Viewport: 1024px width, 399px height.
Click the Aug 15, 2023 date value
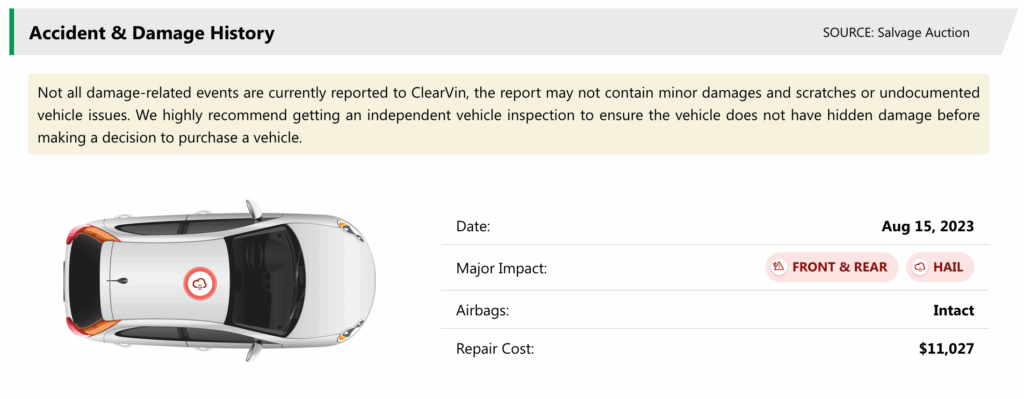(x=927, y=227)
